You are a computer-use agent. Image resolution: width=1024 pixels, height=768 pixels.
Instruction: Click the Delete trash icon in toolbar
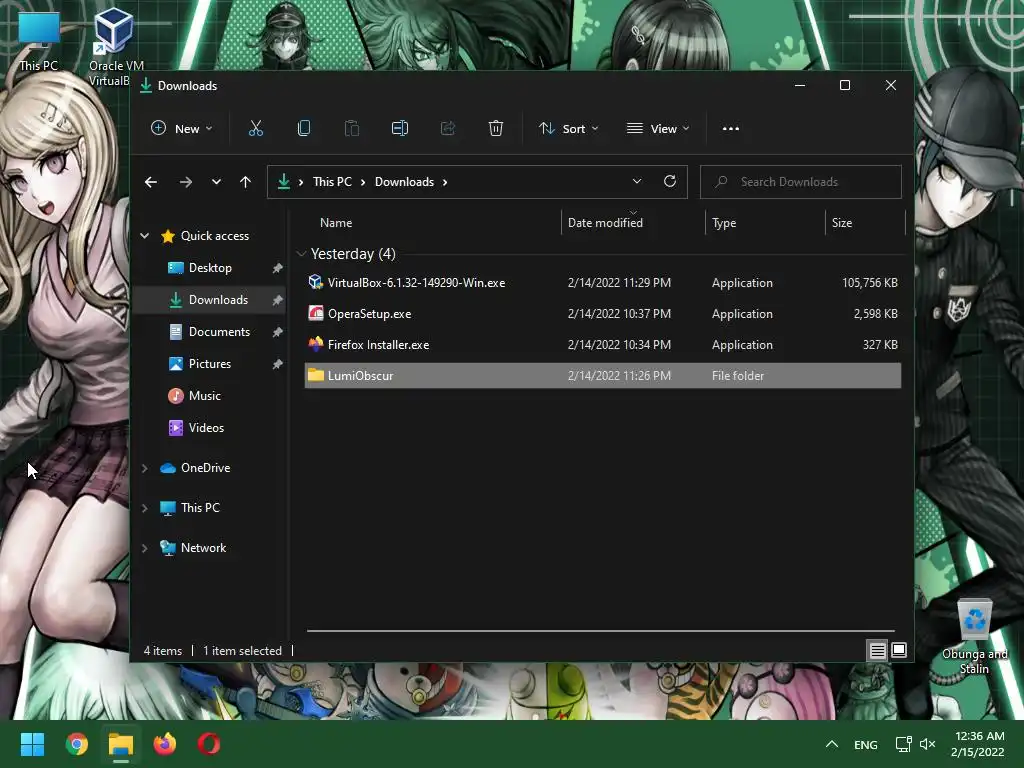(x=496, y=129)
